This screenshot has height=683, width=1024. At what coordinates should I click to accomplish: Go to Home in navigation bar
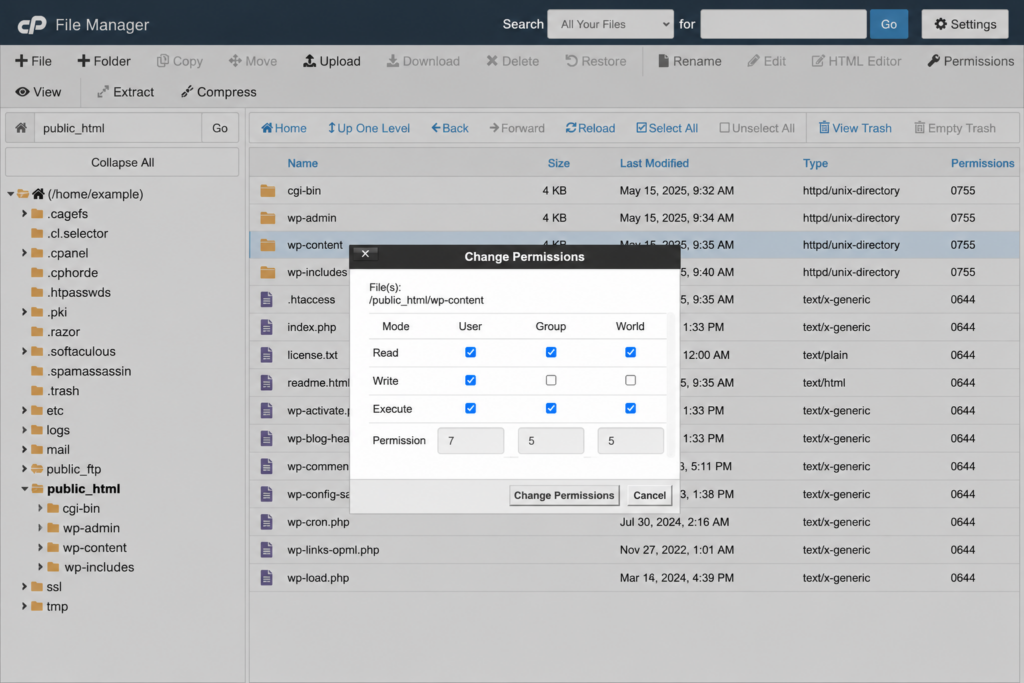pos(283,128)
